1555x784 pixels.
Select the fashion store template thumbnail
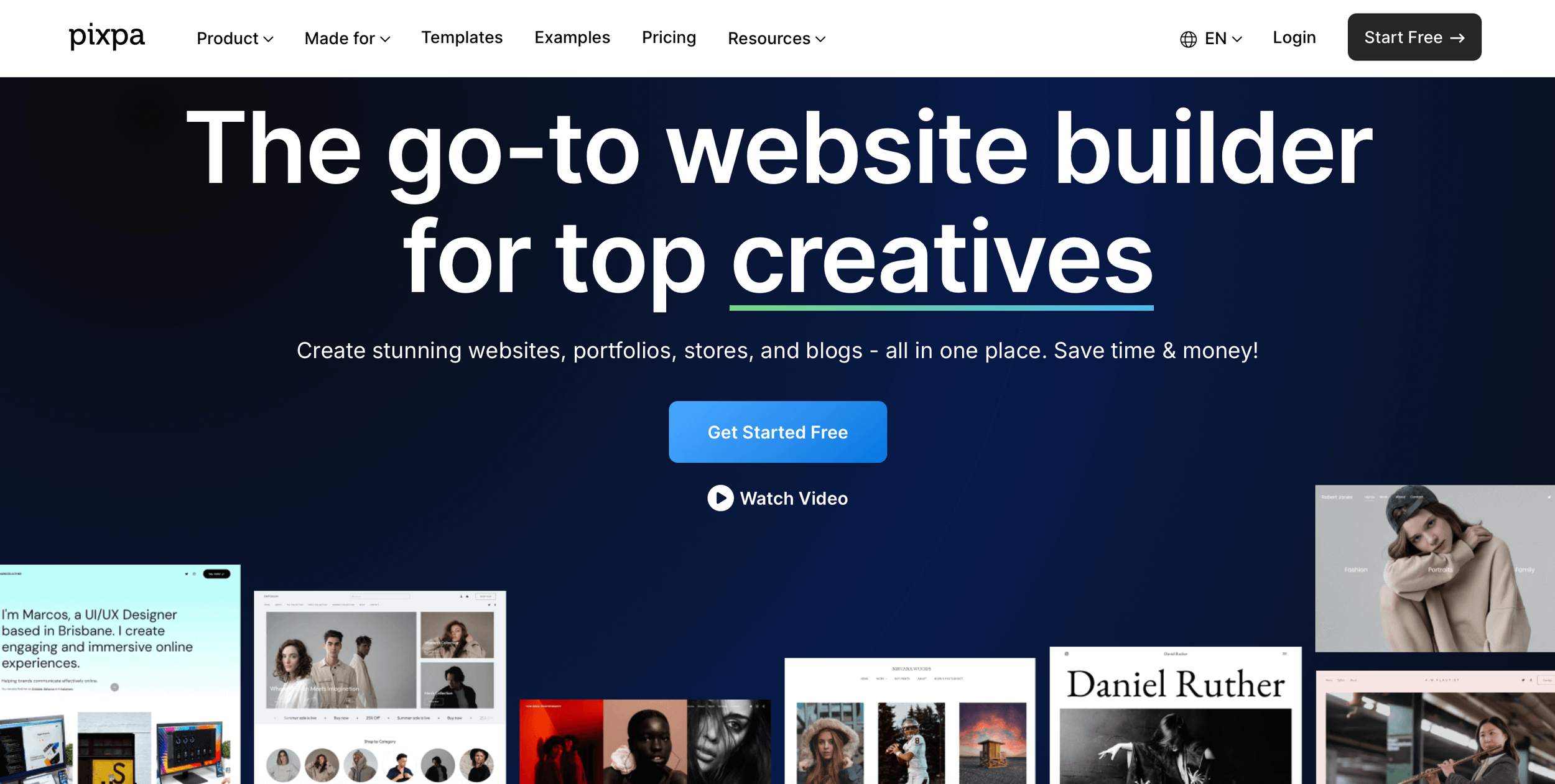pos(380,687)
